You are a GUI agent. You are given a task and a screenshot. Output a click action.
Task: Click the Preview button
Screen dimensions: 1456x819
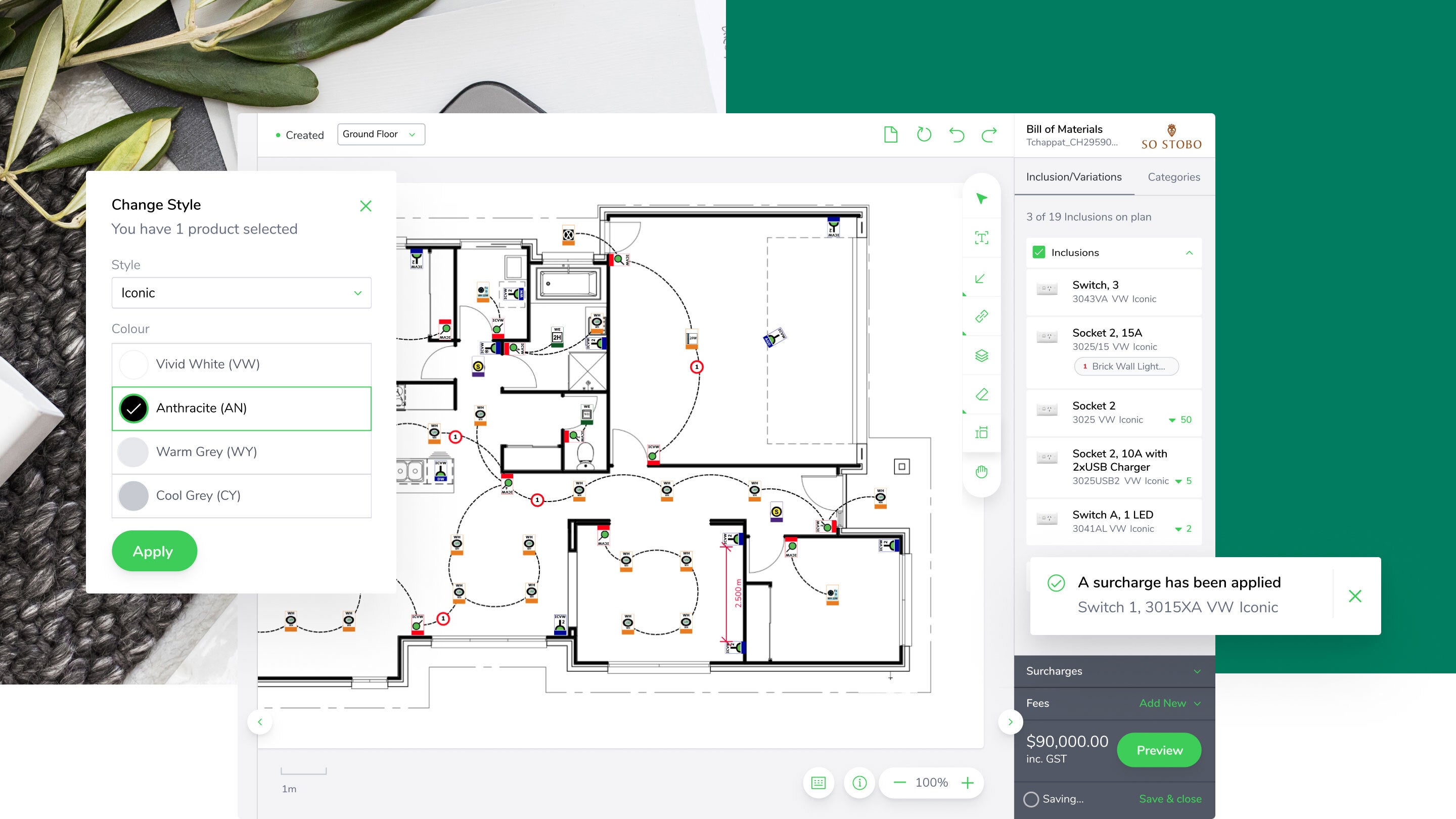1158,750
